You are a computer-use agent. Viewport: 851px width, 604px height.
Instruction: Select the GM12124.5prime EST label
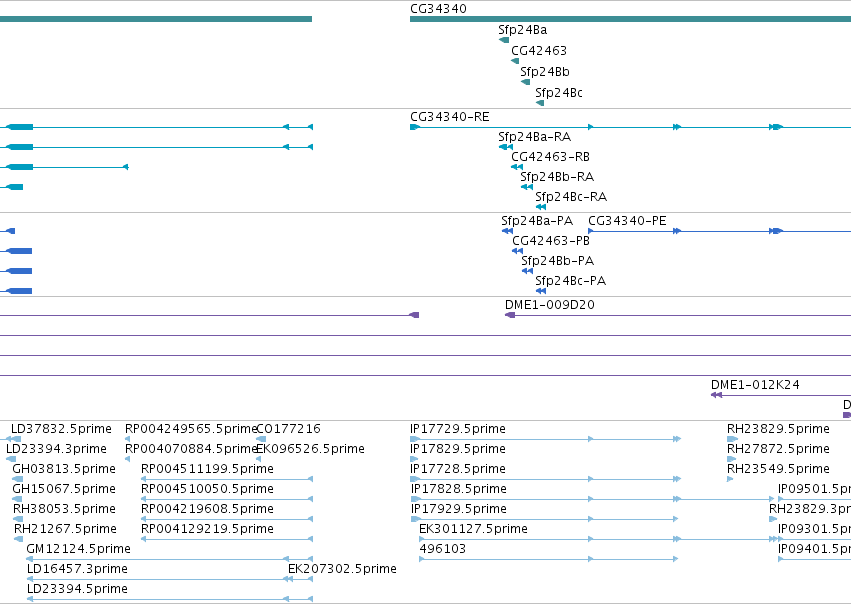pyautogui.click(x=78, y=549)
